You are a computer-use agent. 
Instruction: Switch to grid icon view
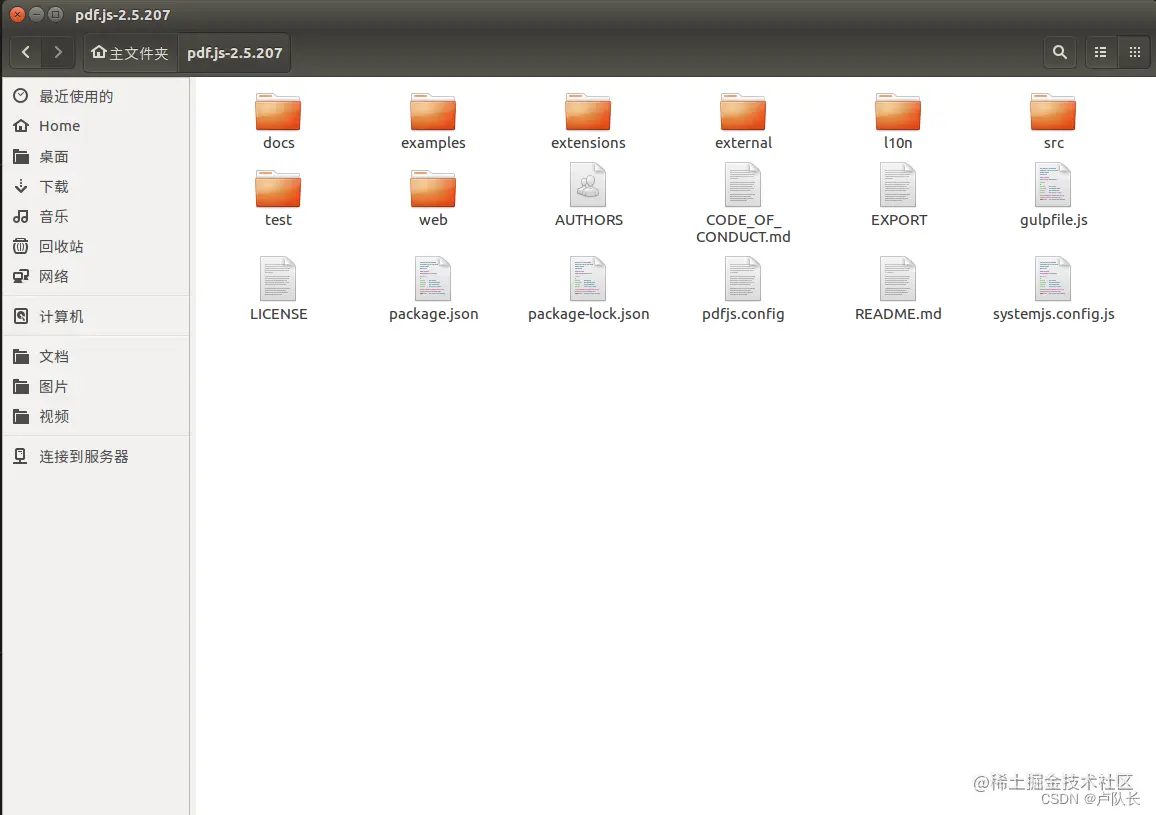pos(1135,52)
